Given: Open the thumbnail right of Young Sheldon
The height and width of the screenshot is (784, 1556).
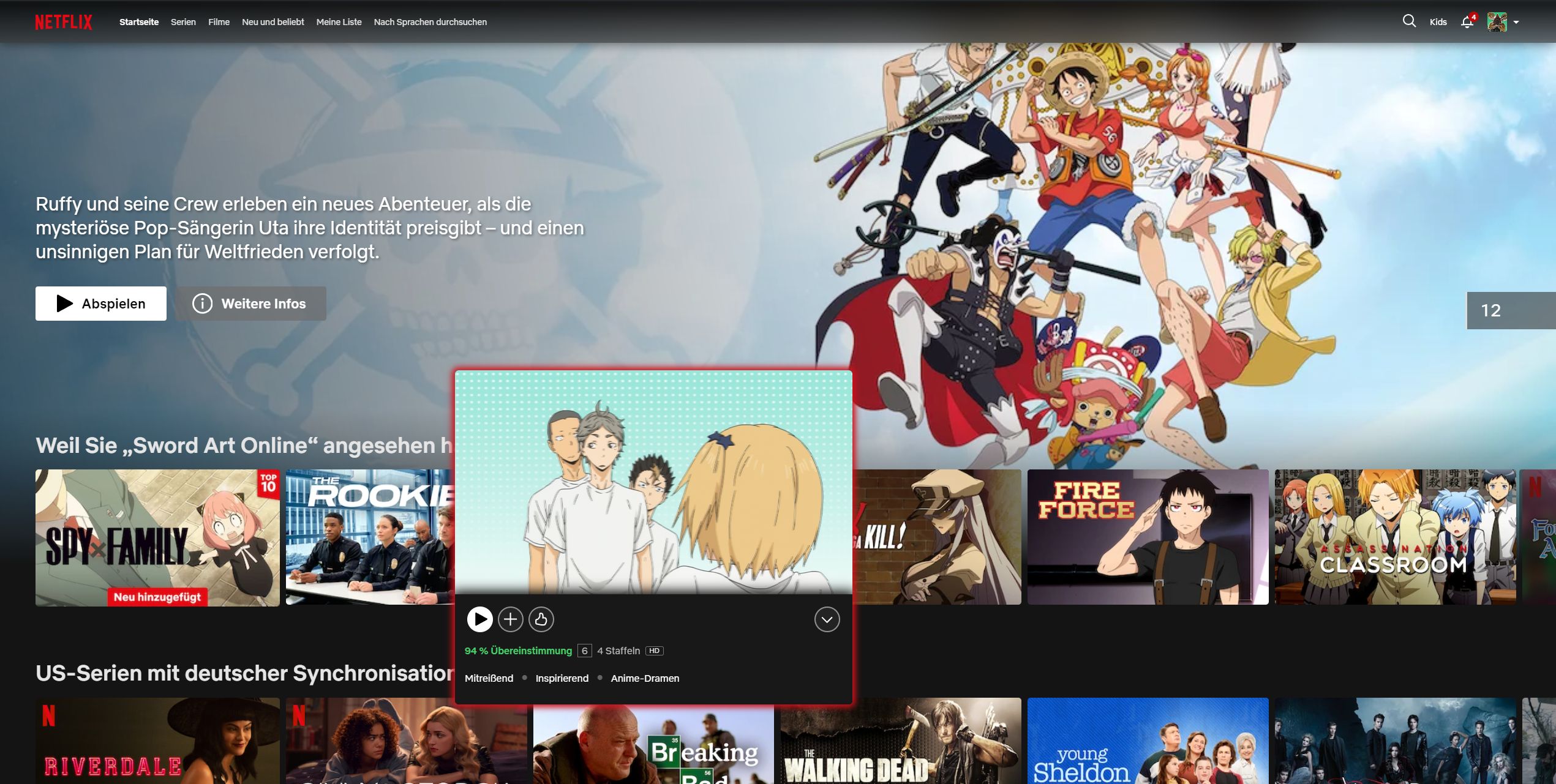Looking at the screenshot, I should point(1395,741).
